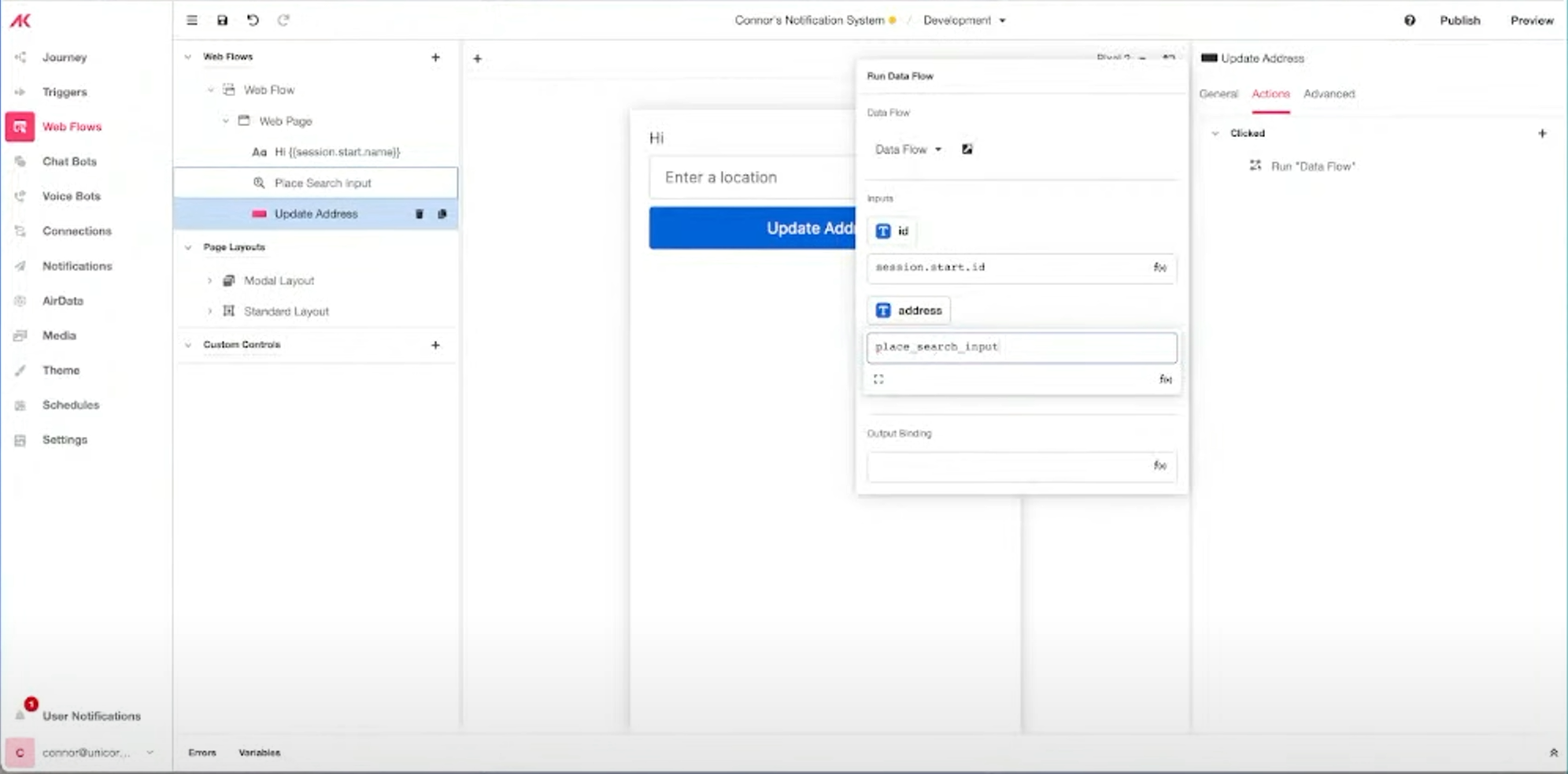Screen dimensions: 1568x774
Task: Add a new Web Flow with the plus icon
Action: (x=436, y=56)
